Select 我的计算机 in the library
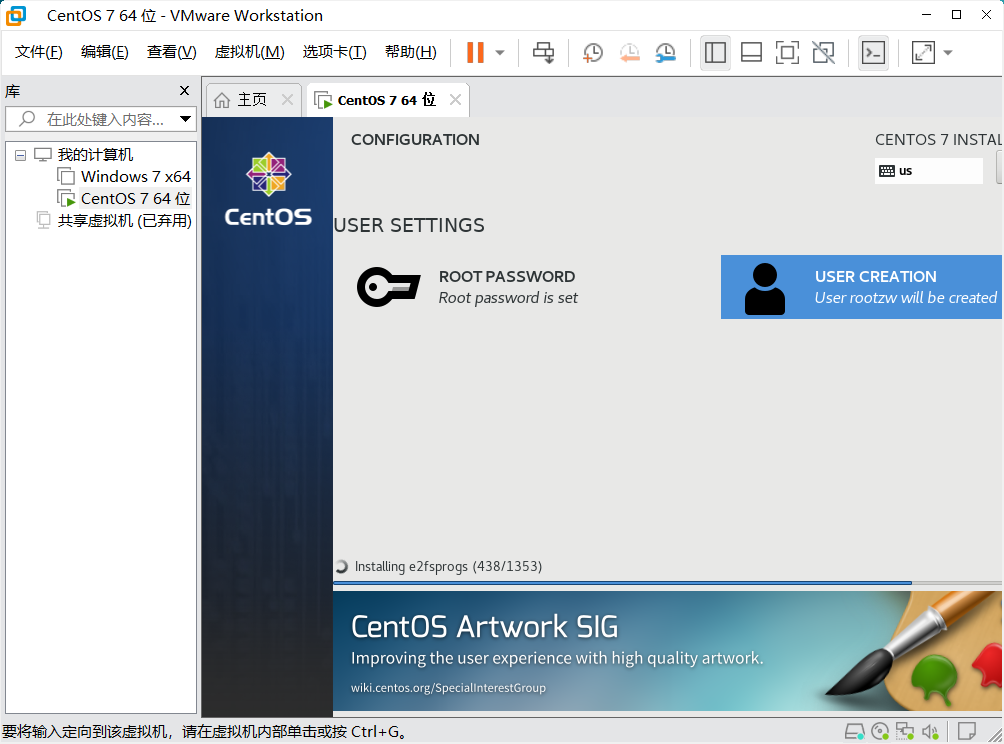 pos(95,155)
